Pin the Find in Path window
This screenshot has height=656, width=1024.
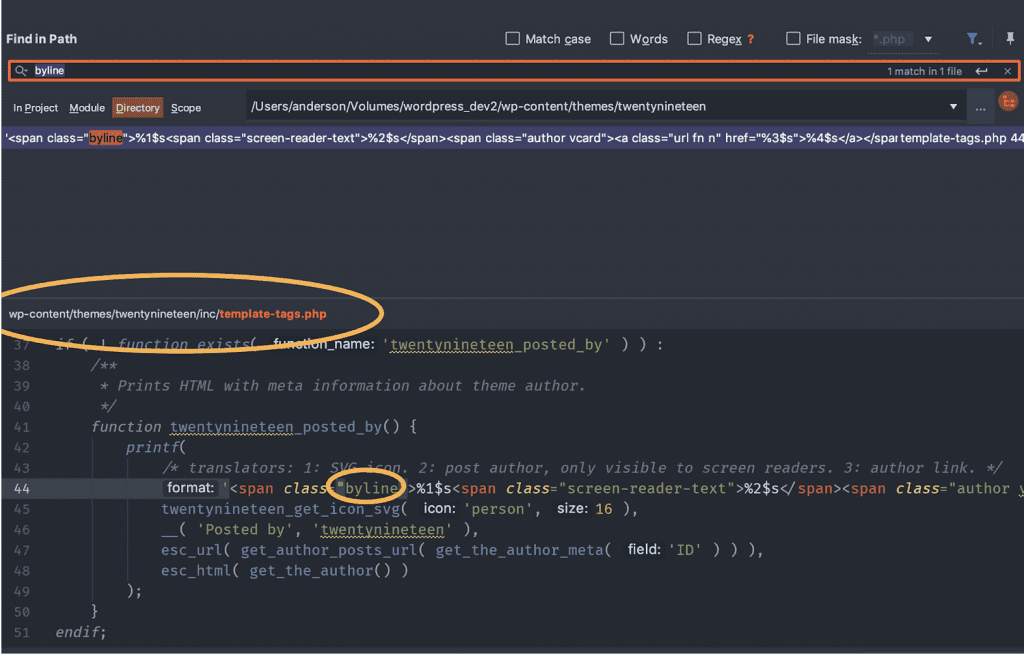click(x=1009, y=39)
